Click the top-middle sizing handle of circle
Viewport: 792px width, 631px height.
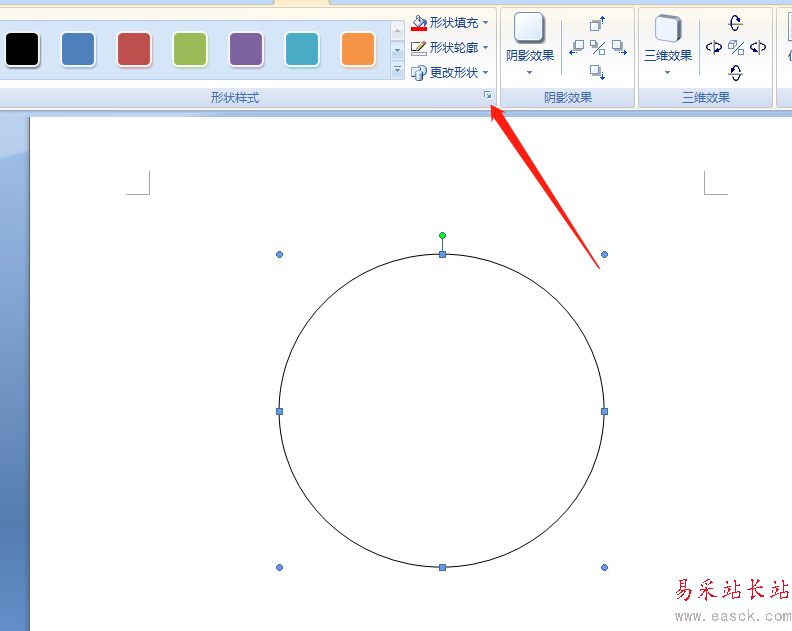click(442, 255)
